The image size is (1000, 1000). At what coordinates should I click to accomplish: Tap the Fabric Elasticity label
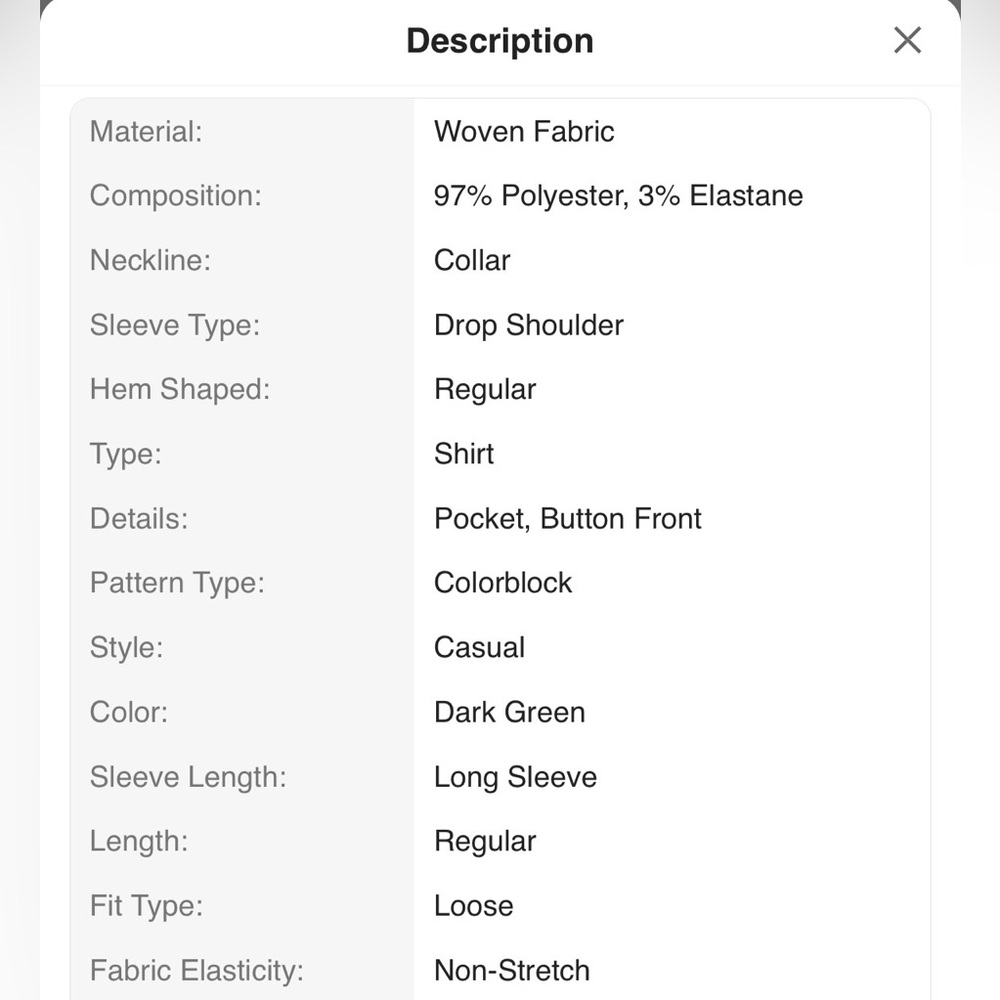point(196,971)
